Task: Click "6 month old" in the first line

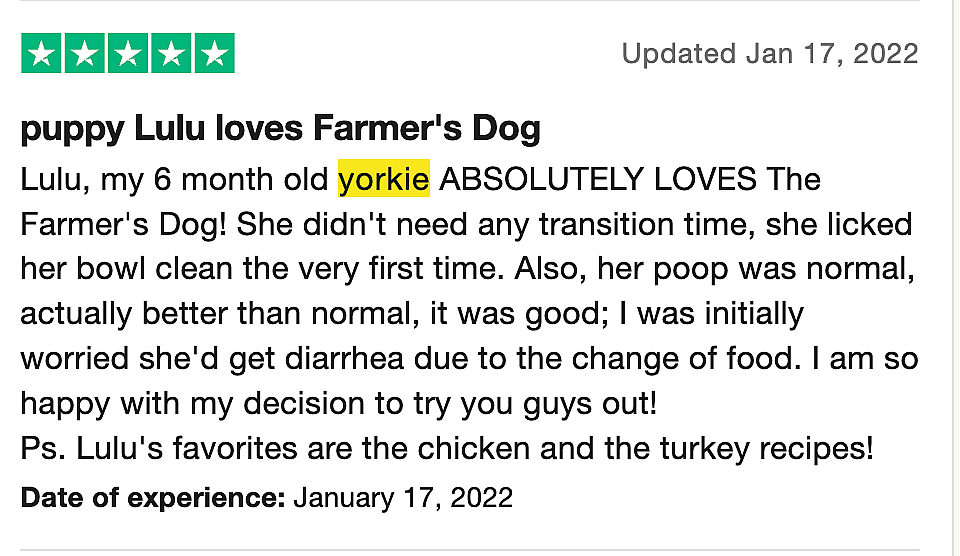Action: tap(242, 180)
